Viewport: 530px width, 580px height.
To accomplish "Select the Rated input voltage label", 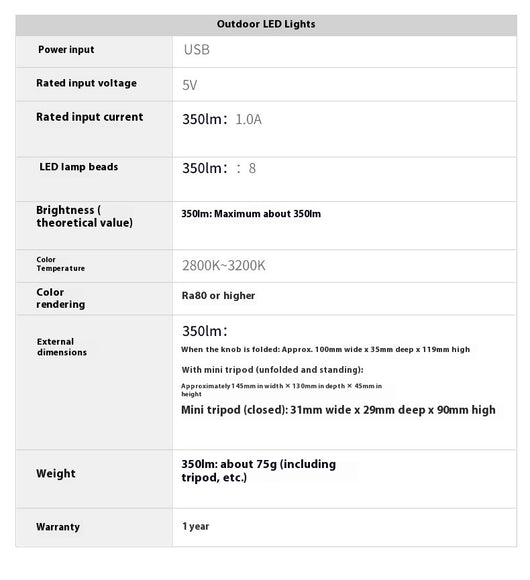I will coord(87,83).
